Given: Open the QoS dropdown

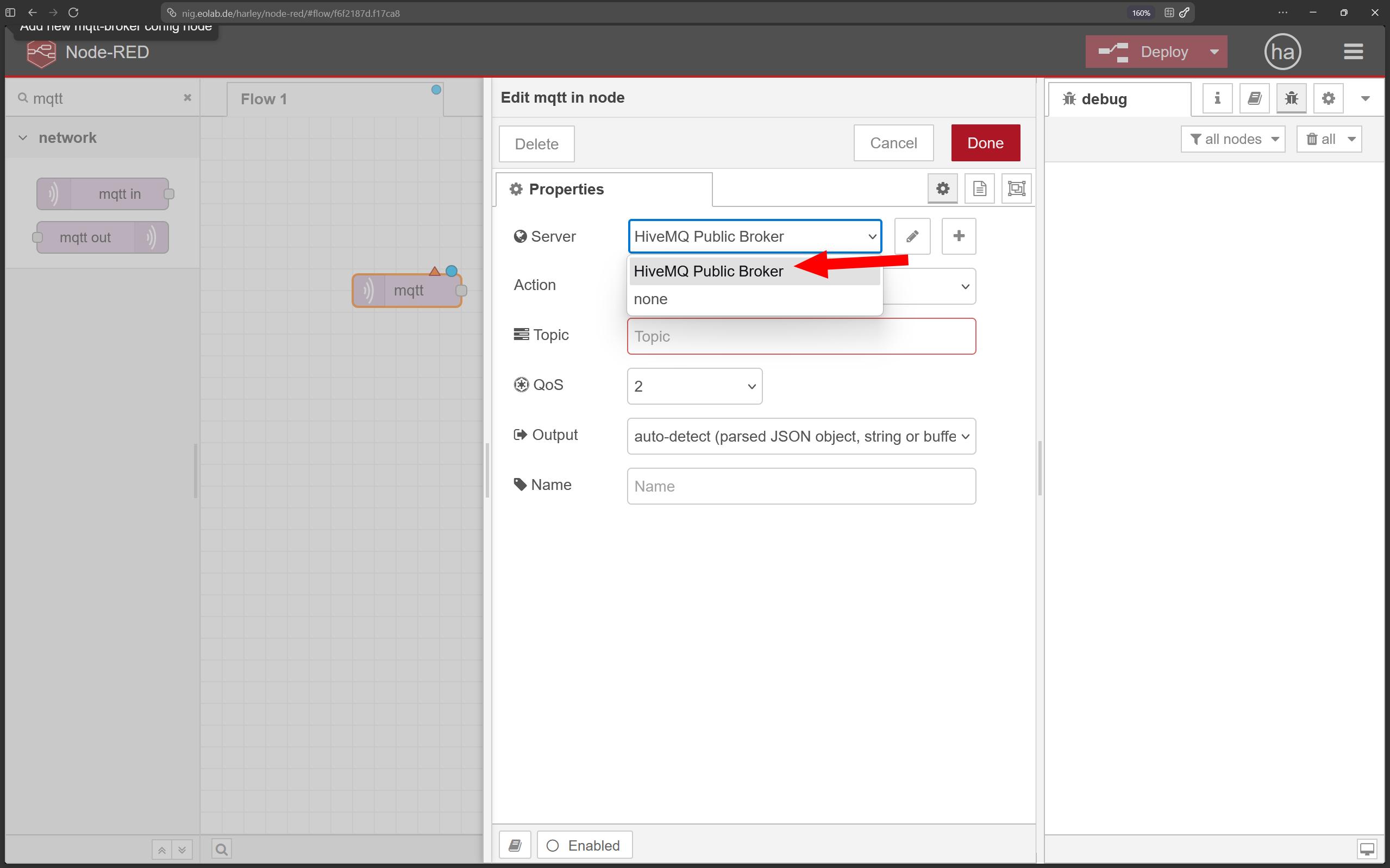Looking at the screenshot, I should (x=694, y=386).
